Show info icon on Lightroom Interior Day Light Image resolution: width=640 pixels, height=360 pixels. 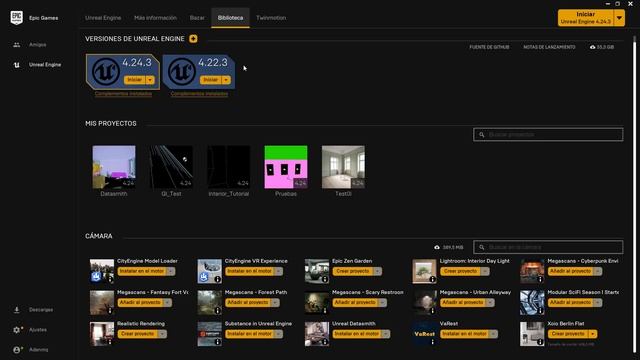point(433,280)
